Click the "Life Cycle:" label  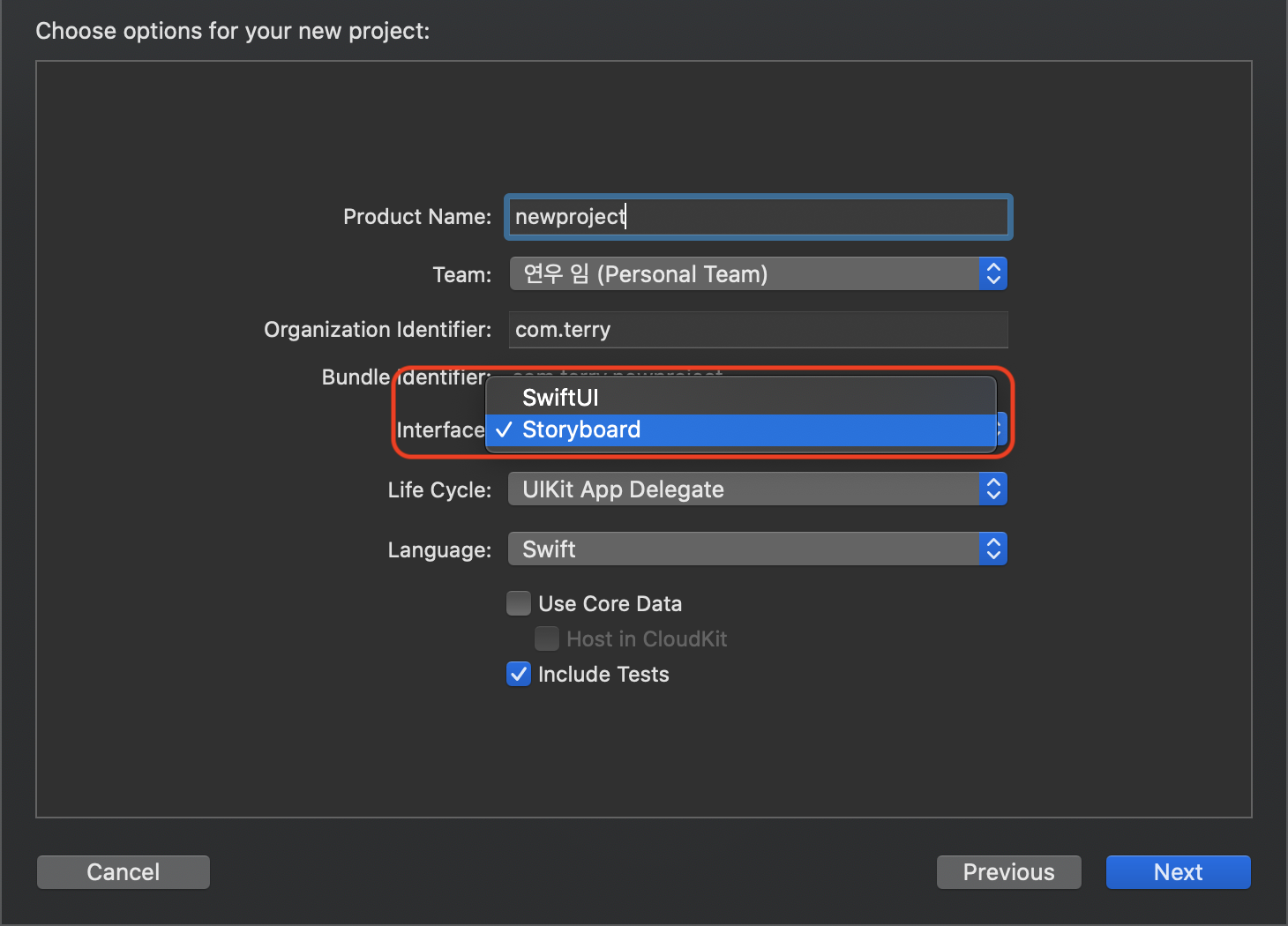click(439, 490)
